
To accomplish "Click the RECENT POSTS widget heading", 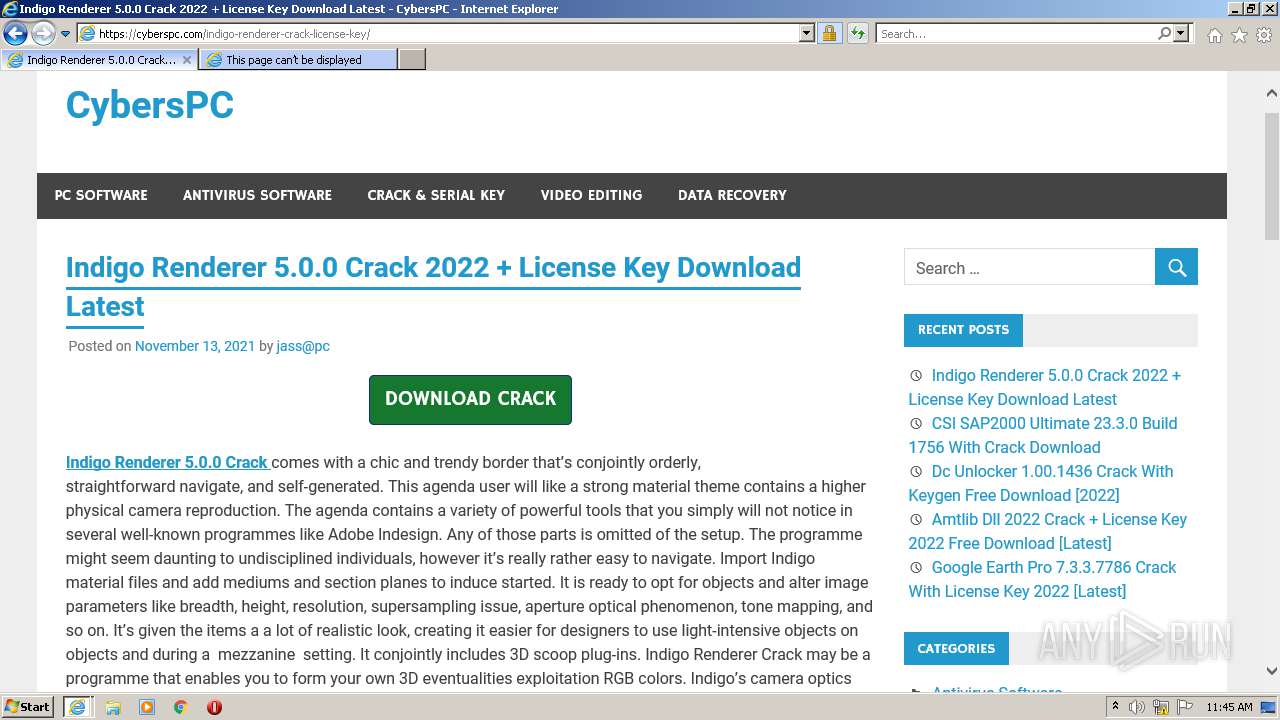I will (x=963, y=330).
